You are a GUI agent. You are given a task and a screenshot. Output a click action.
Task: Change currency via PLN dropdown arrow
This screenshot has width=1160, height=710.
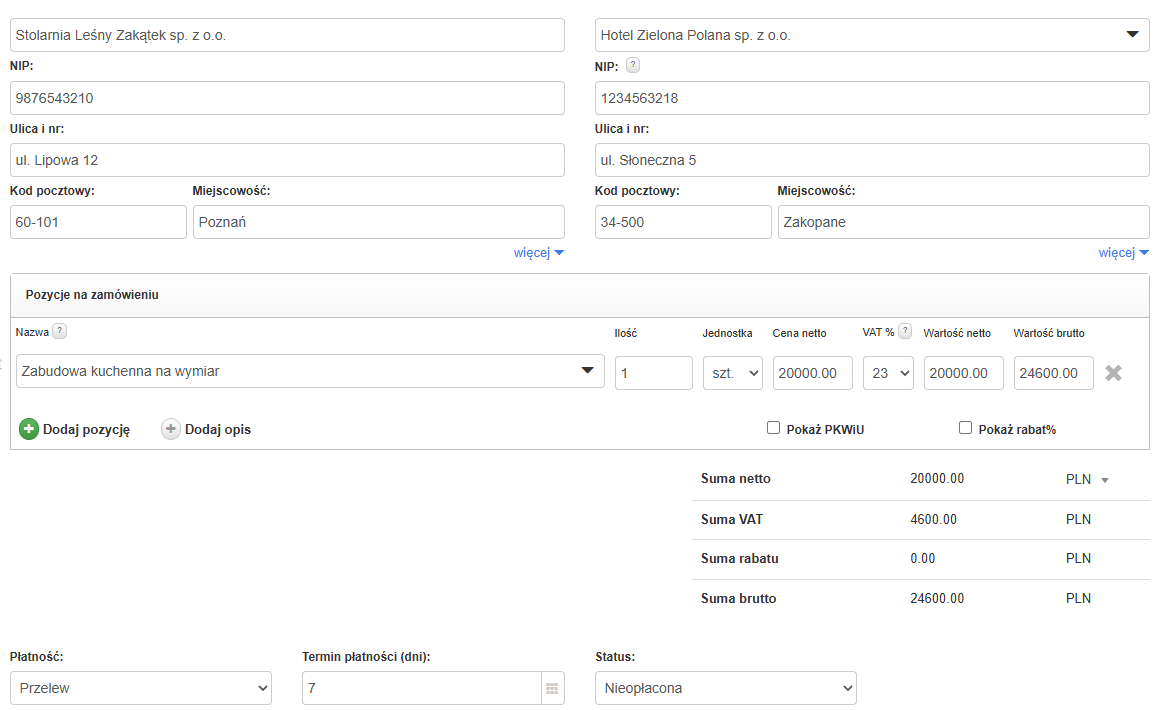(x=1105, y=480)
